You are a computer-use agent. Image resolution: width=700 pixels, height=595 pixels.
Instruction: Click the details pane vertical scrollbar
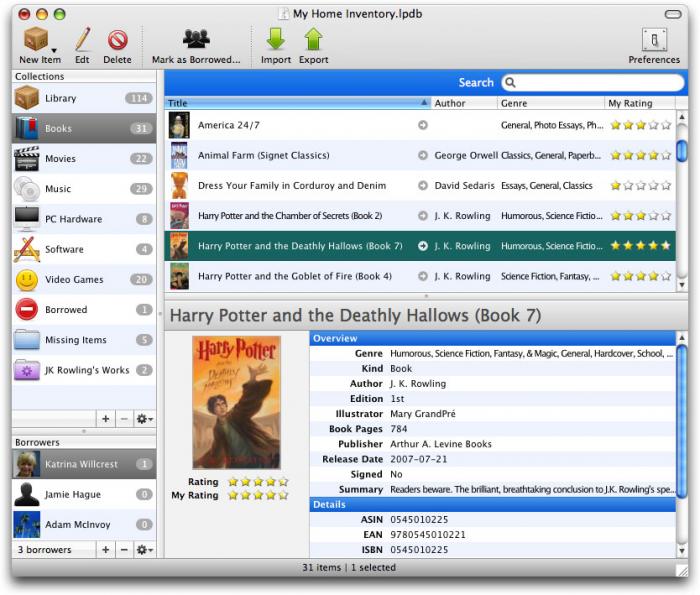(x=681, y=444)
